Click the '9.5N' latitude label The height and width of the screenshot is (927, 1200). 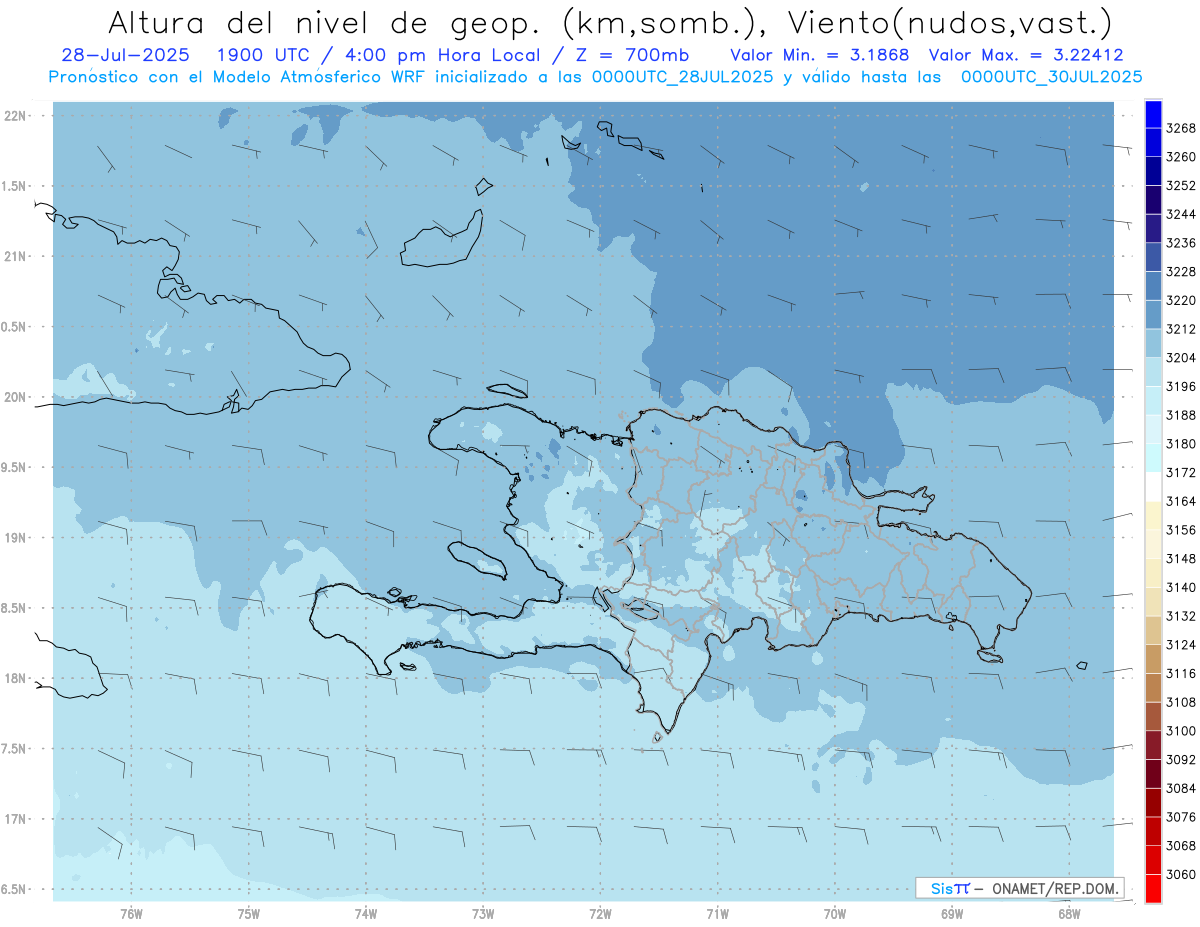pos(14,467)
